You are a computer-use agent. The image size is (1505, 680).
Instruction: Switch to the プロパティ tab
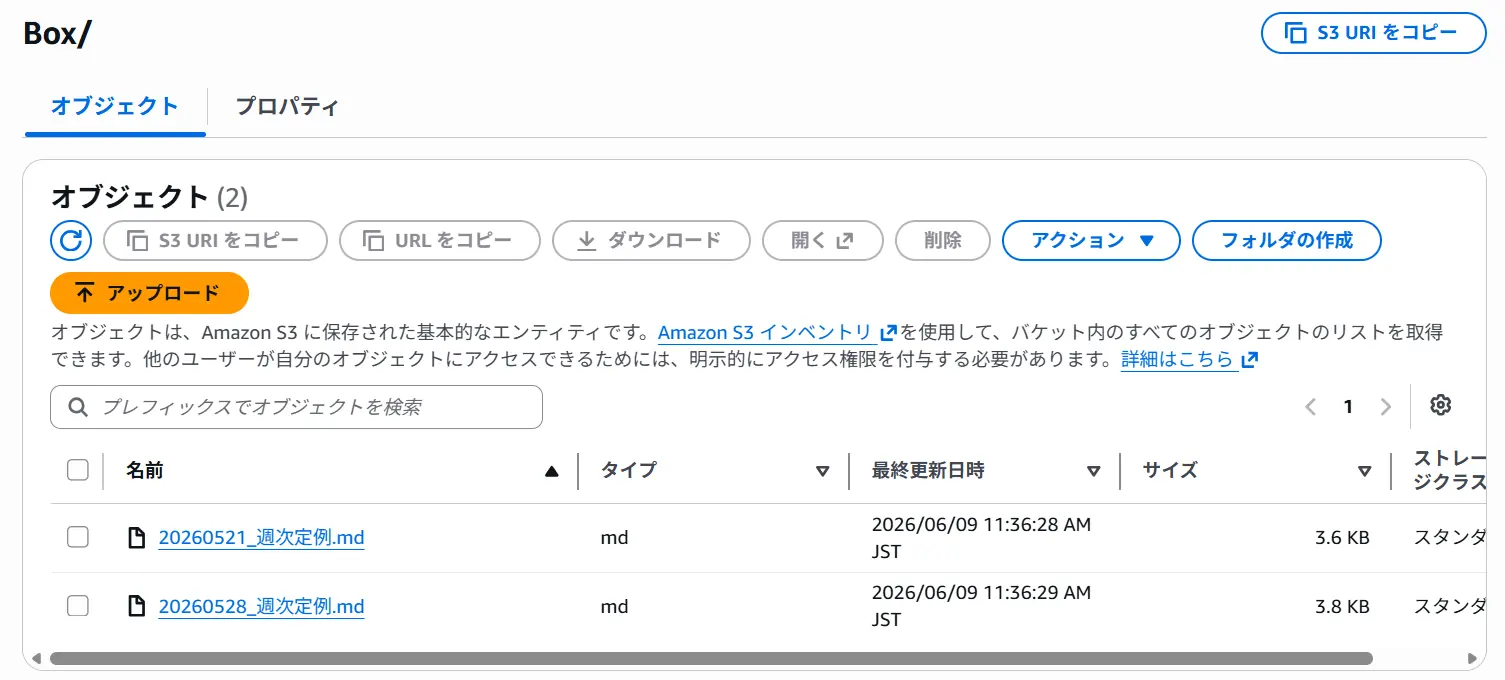tap(287, 106)
